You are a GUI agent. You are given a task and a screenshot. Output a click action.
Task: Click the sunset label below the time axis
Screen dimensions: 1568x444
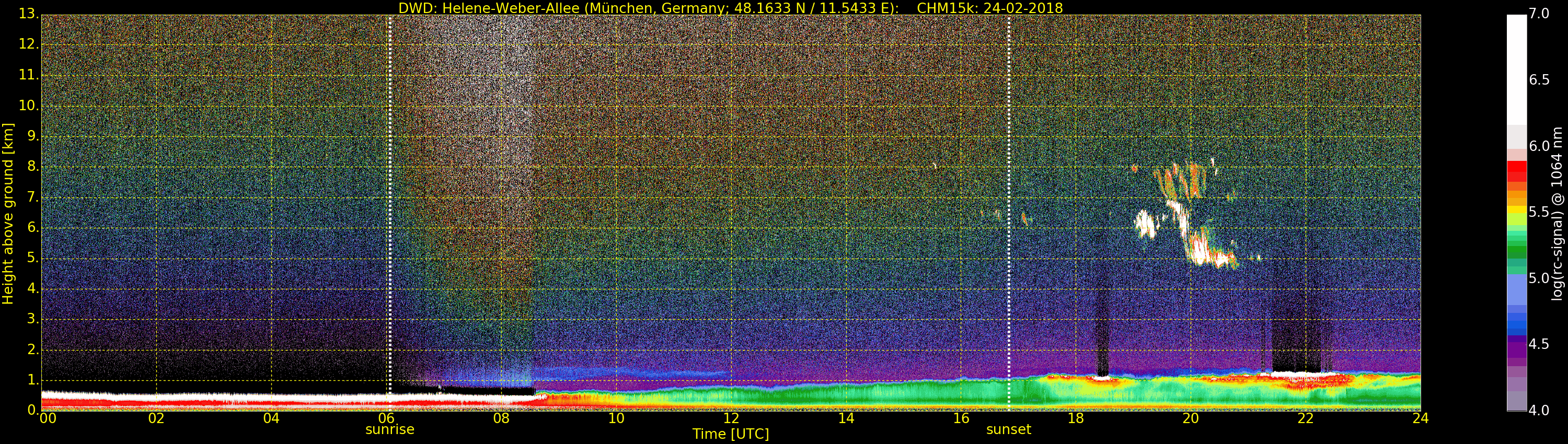(x=1008, y=429)
